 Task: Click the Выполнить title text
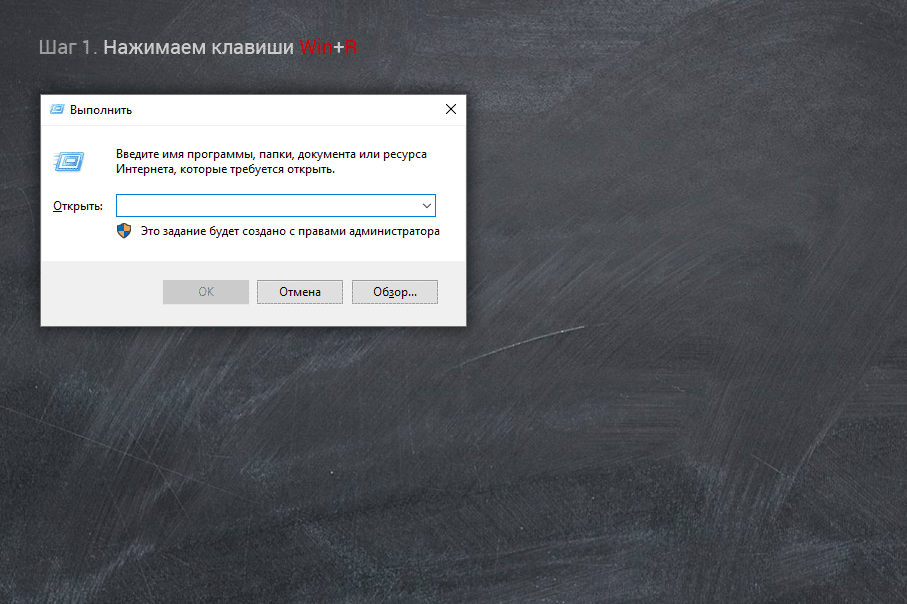(101, 110)
